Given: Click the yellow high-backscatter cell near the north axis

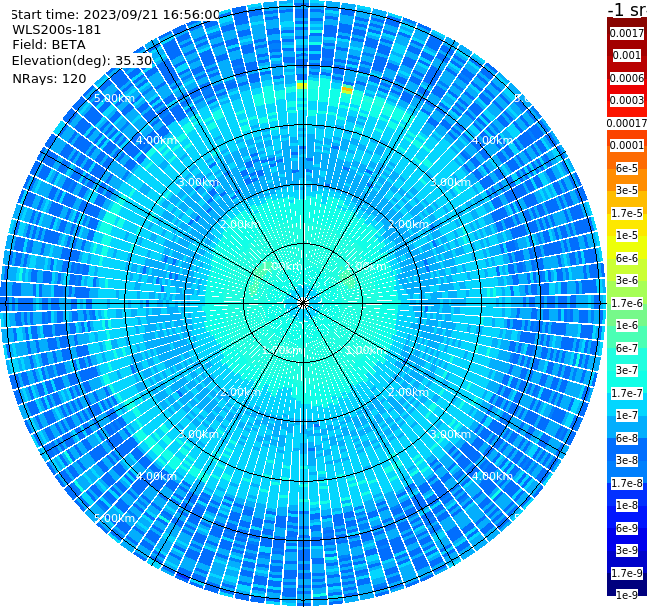Looking at the screenshot, I should (302, 86).
